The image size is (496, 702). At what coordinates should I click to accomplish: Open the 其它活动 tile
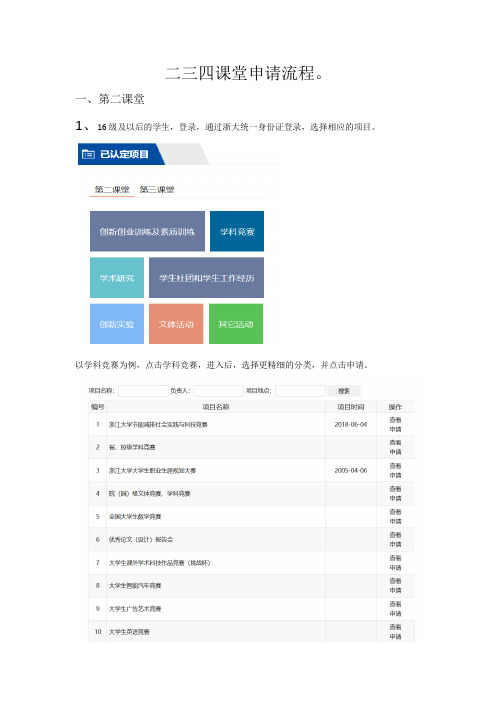(x=236, y=324)
